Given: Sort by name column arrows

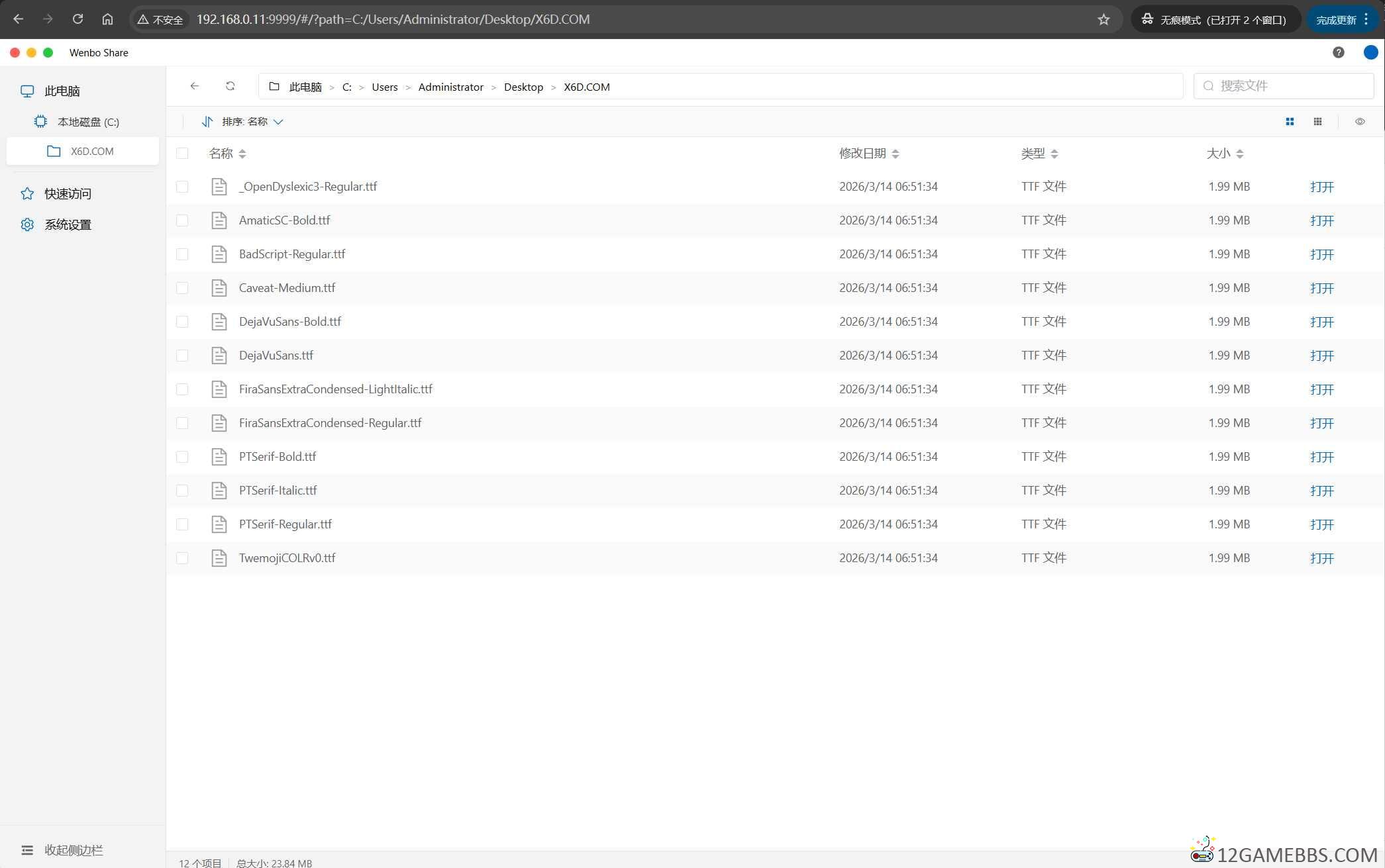Looking at the screenshot, I should 242,154.
